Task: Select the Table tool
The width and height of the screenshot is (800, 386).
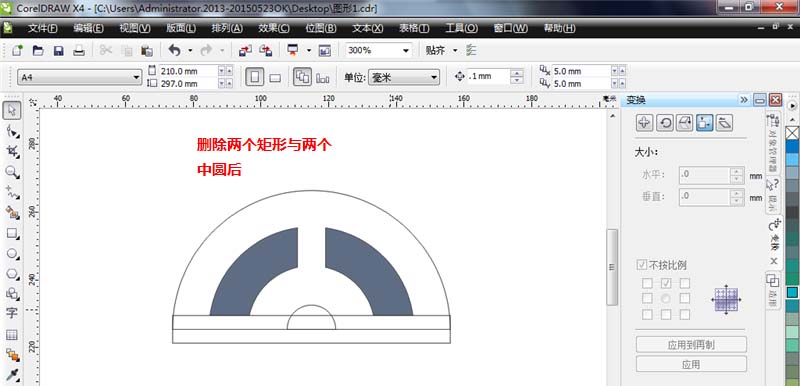Action: [12, 335]
